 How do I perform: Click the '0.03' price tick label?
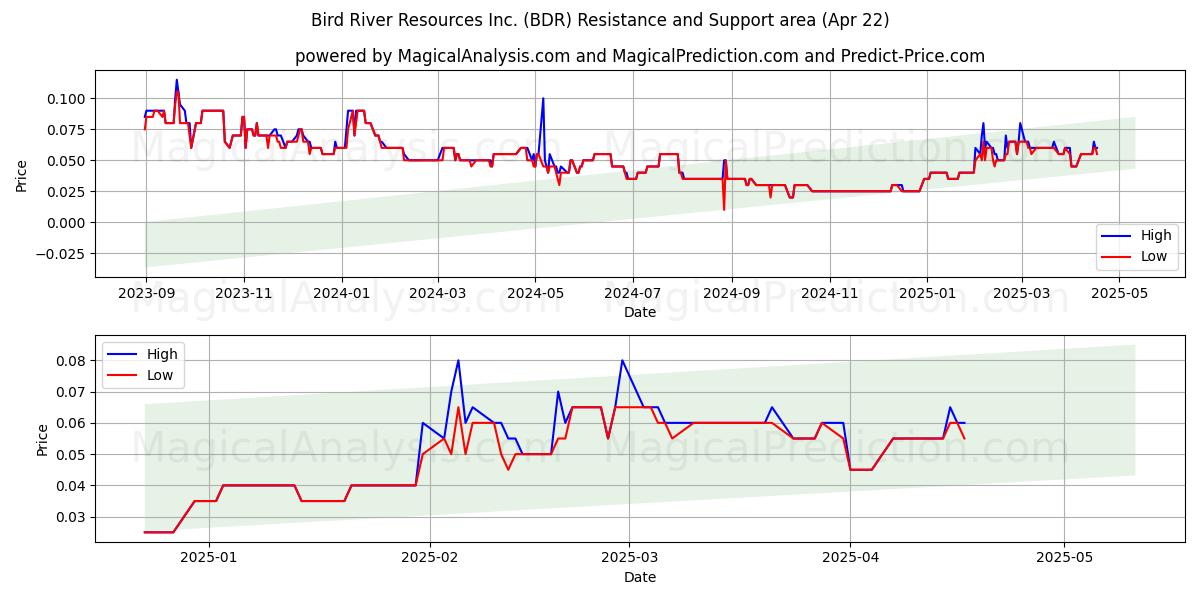[x=71, y=517]
